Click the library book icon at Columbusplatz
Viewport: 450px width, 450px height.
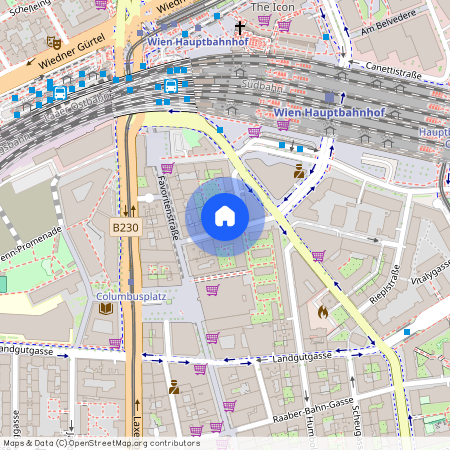pyautogui.click(x=106, y=308)
